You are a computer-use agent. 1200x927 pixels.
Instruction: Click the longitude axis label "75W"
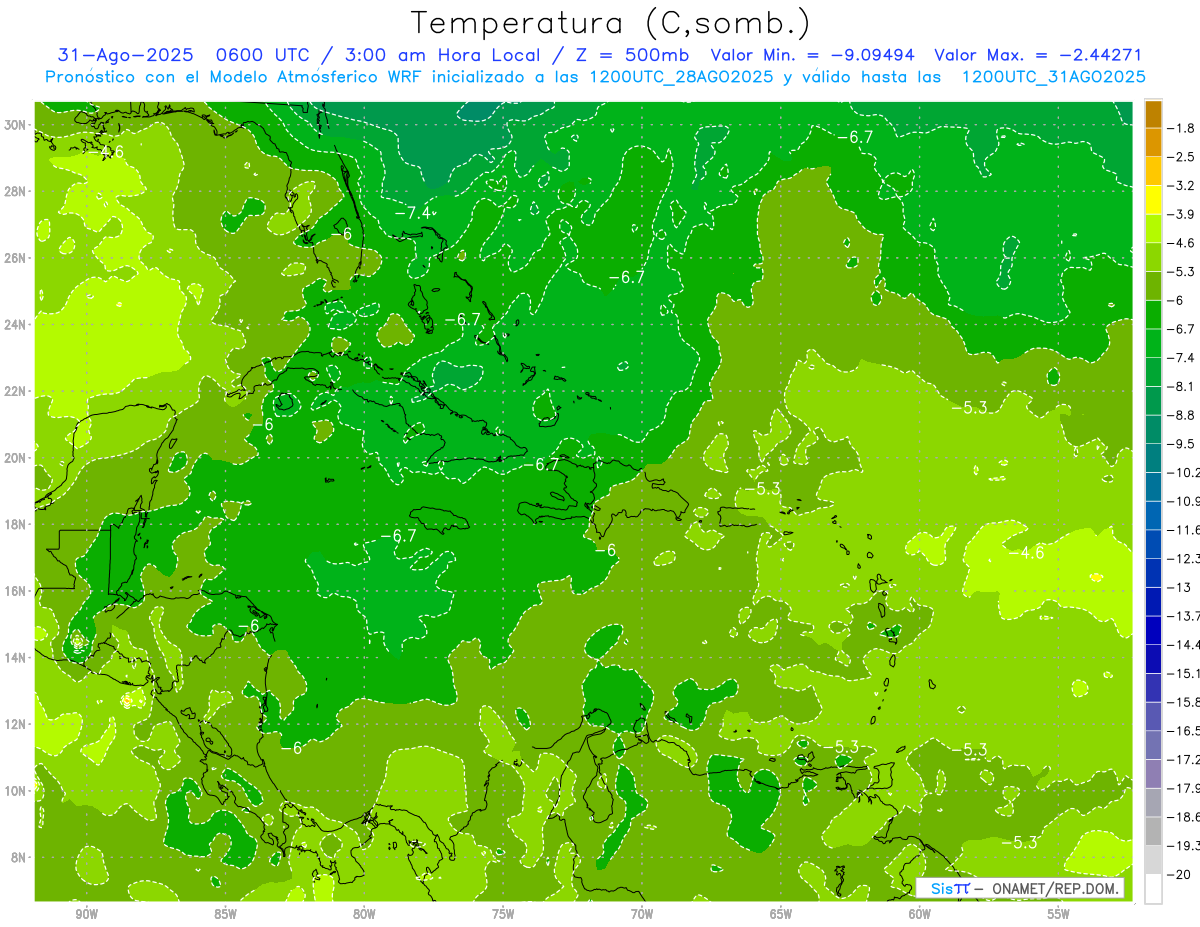pos(503,914)
